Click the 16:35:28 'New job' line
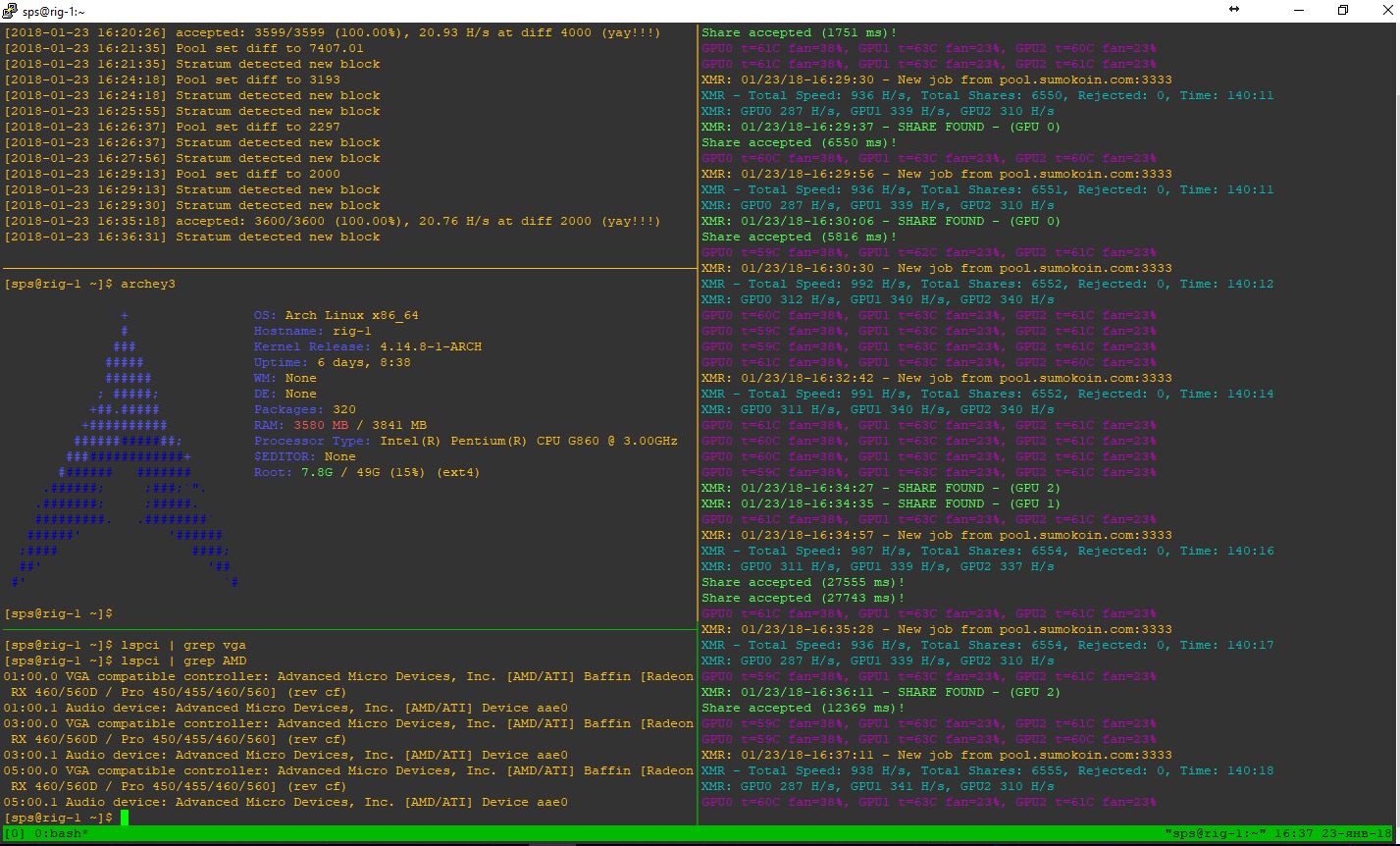Image resolution: width=1400 pixels, height=846 pixels. [x=937, y=629]
